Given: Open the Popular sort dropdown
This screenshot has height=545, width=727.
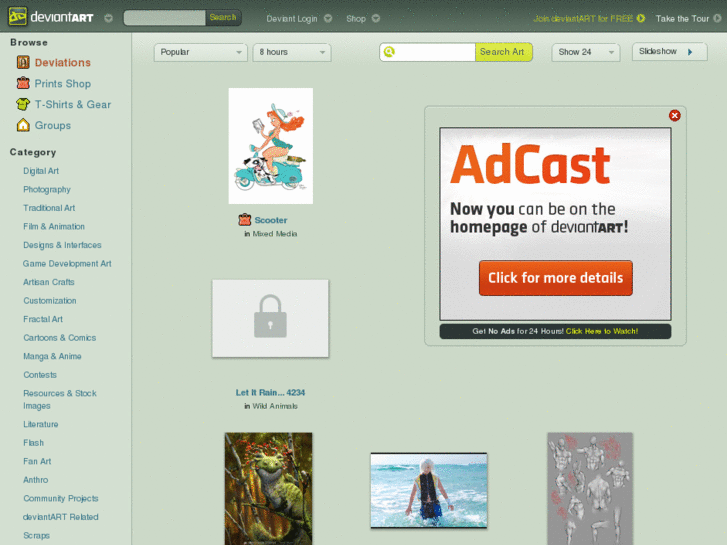Looking at the screenshot, I should (x=200, y=52).
